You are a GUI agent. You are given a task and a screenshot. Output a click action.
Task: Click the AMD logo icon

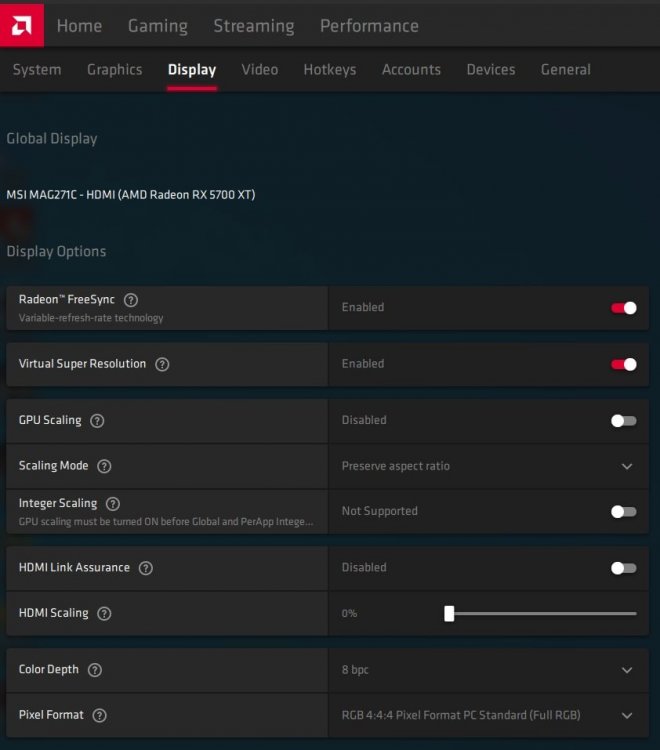click(x=22, y=24)
